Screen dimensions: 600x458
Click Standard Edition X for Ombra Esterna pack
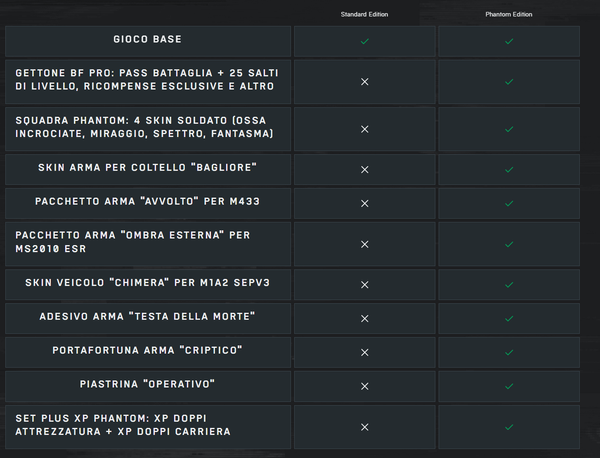365,244
